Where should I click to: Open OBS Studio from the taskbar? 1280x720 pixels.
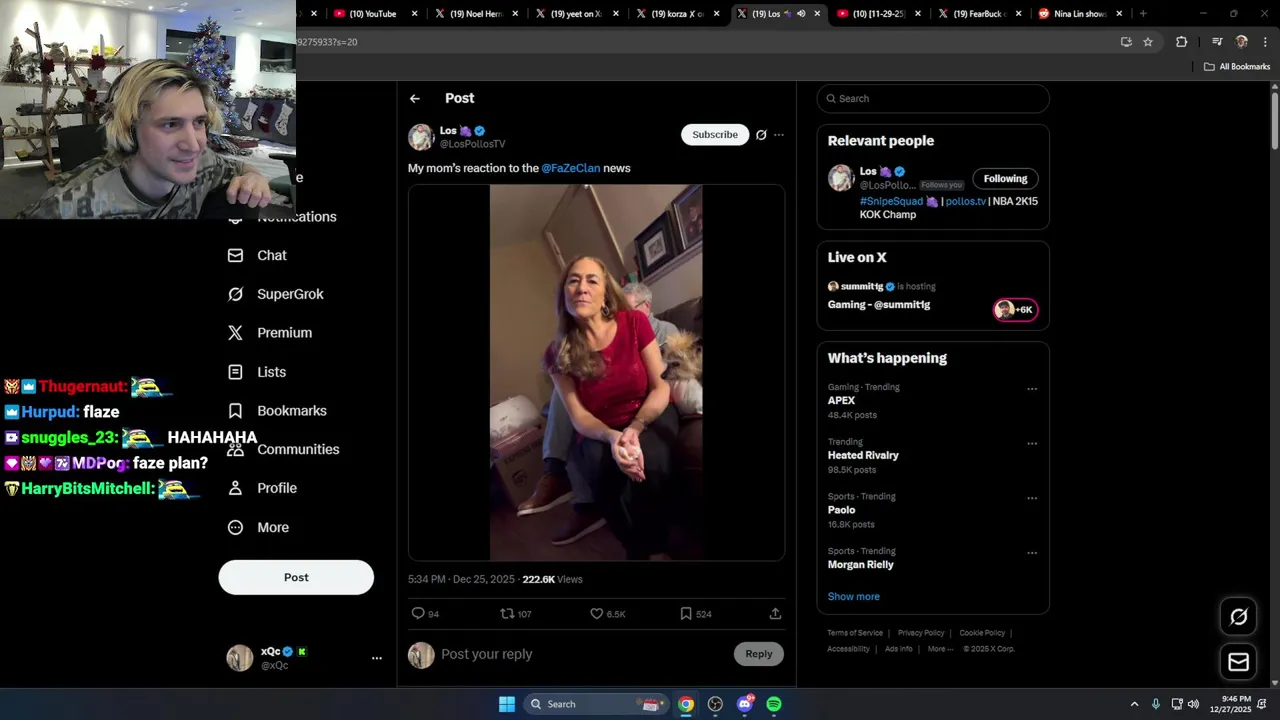[715, 704]
